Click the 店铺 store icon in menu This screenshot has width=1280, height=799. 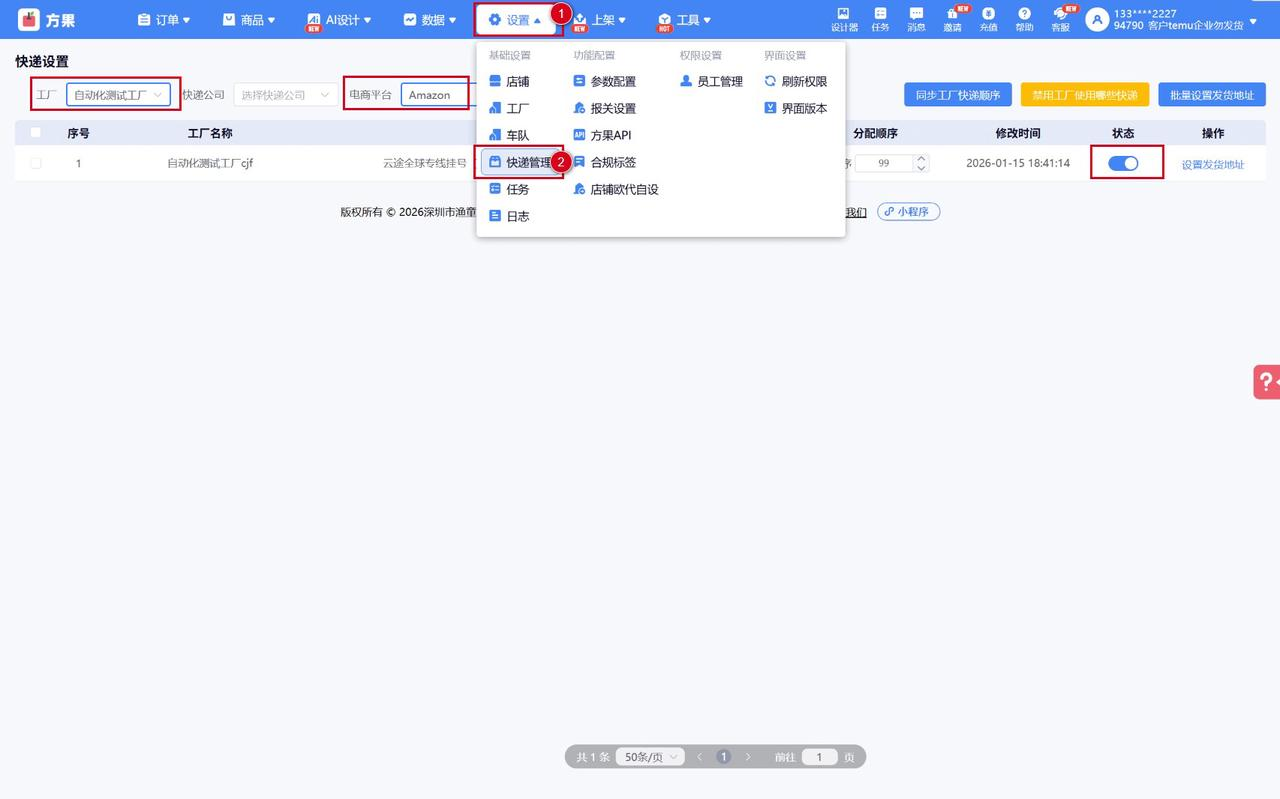[495, 81]
